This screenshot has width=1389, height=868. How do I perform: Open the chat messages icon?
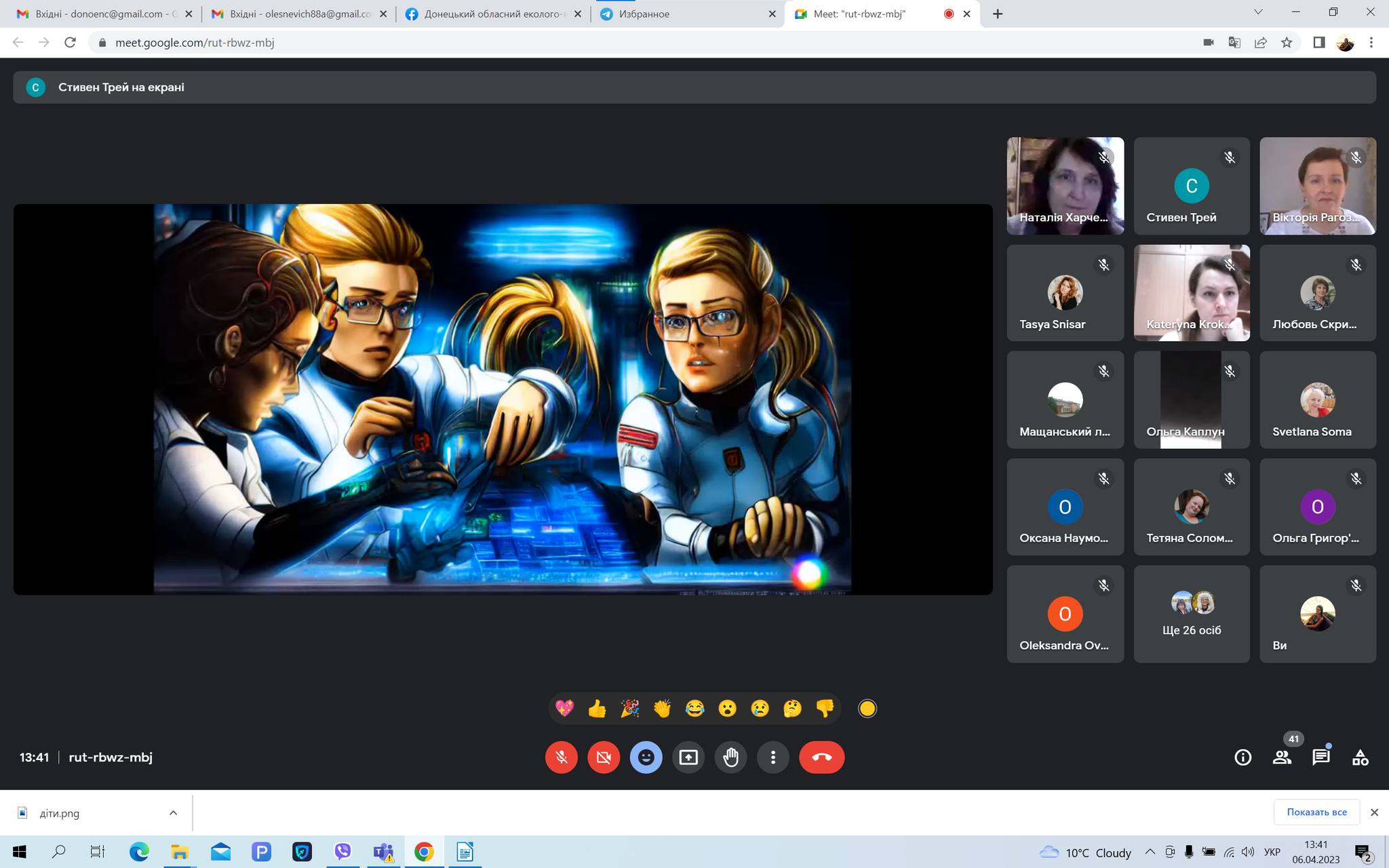[x=1320, y=757]
